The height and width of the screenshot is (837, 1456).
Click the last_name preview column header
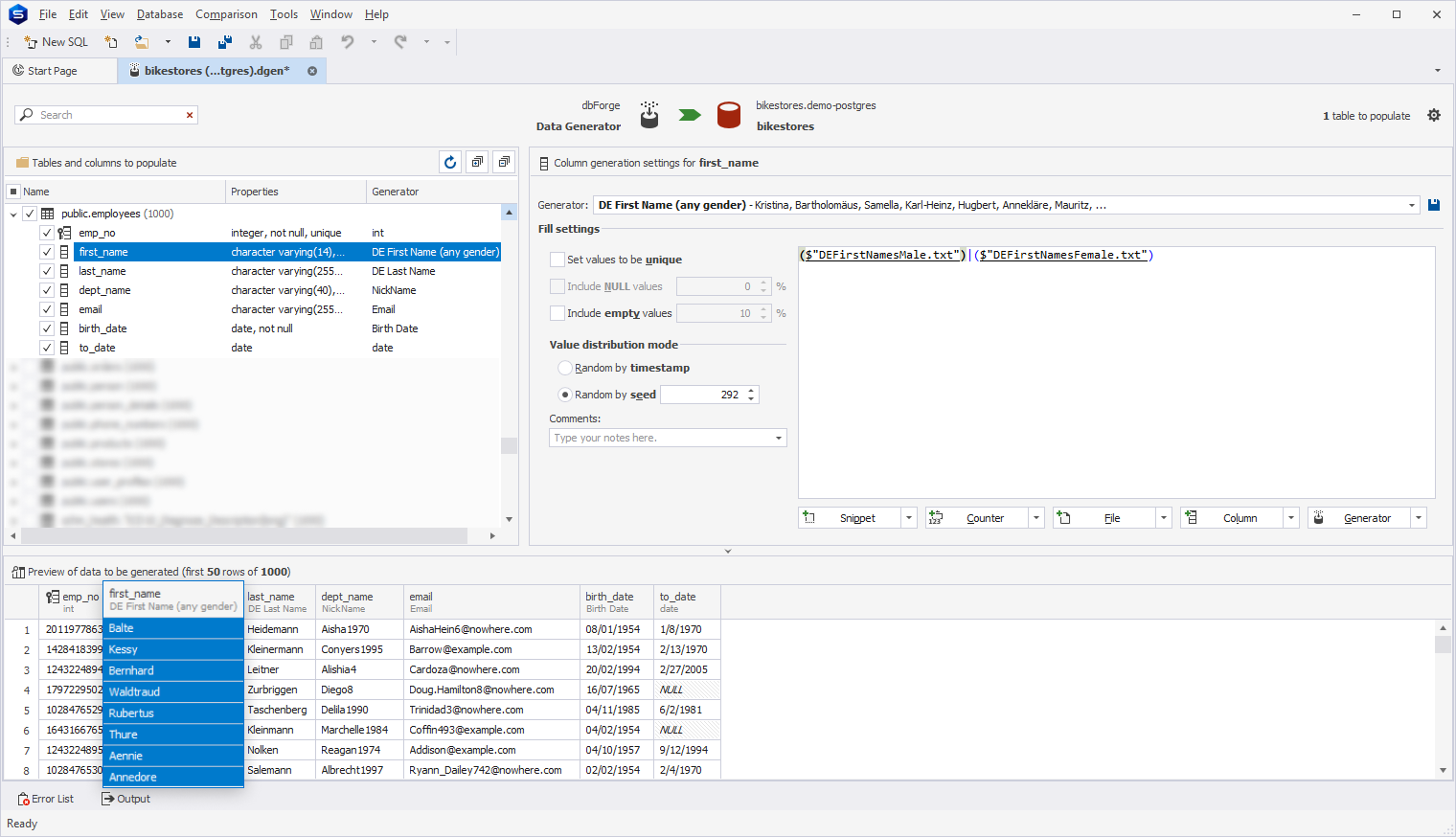279,601
